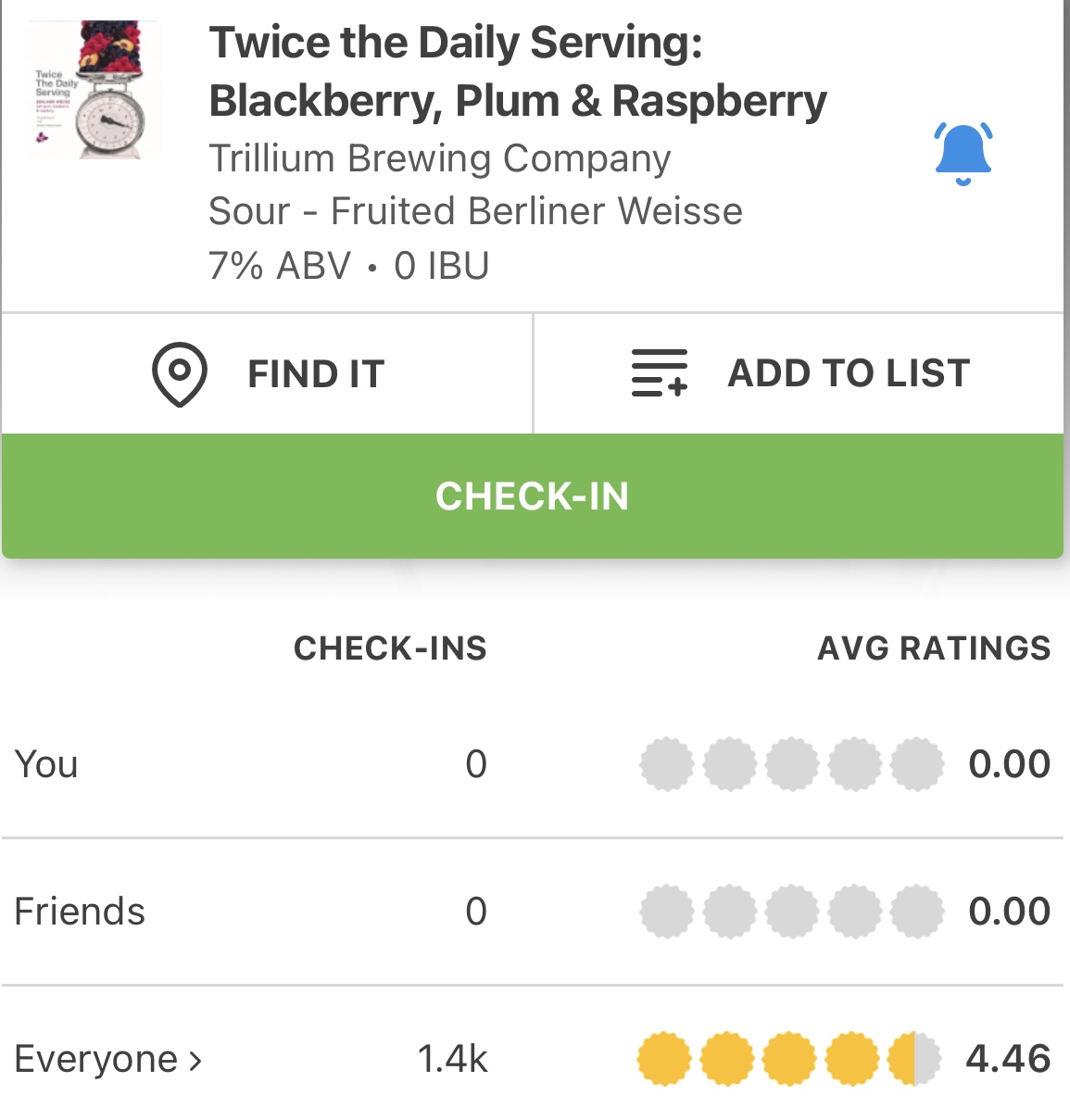Screen dimensions: 1070x1120
Task: Open the beer label thumbnail image
Action: pos(94,91)
